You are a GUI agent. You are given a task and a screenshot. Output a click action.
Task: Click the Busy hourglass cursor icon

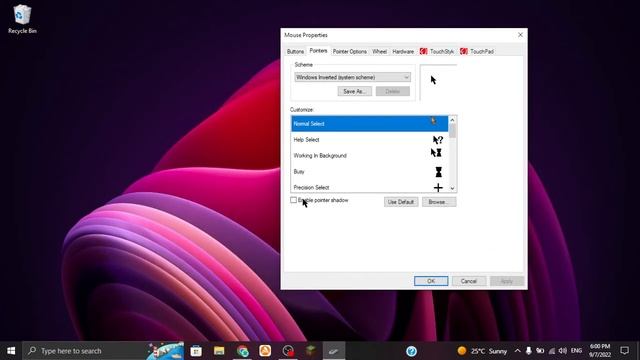(x=438, y=172)
